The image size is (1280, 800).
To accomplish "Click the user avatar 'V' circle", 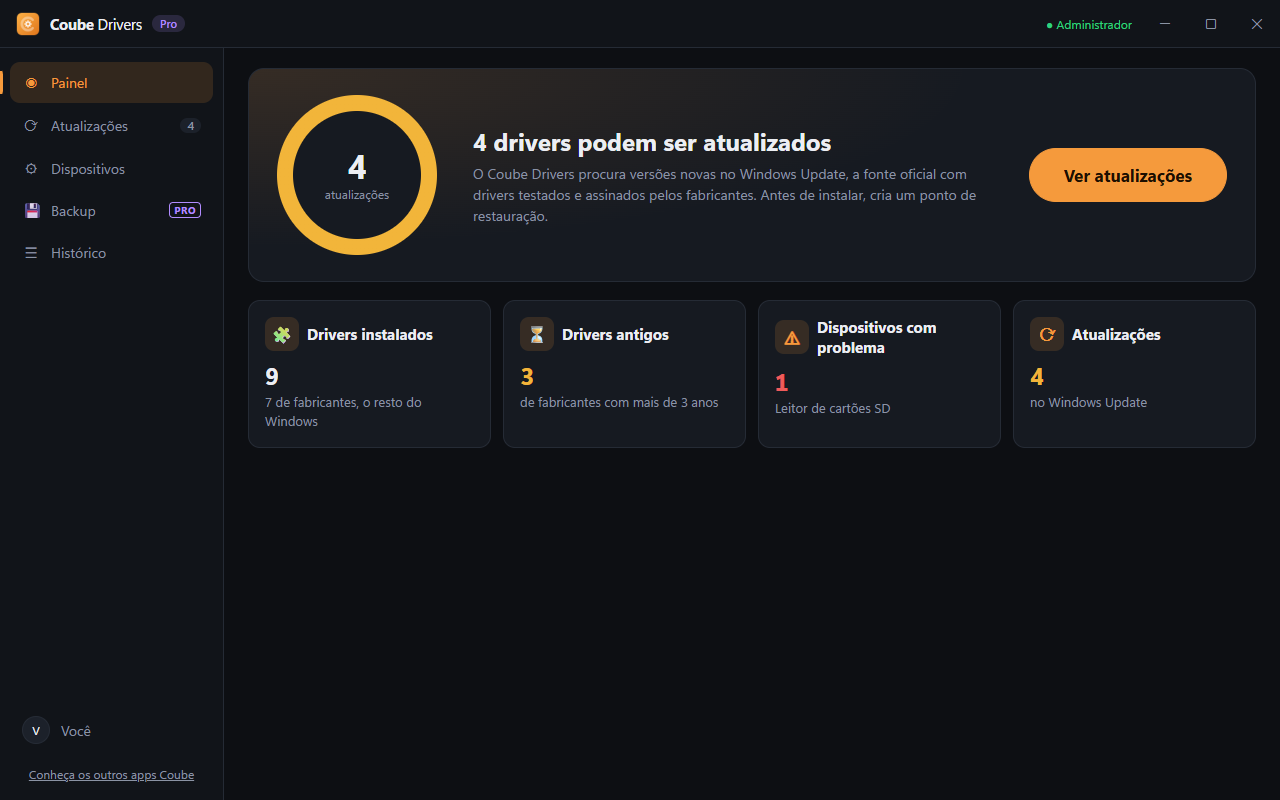I will [x=36, y=731].
